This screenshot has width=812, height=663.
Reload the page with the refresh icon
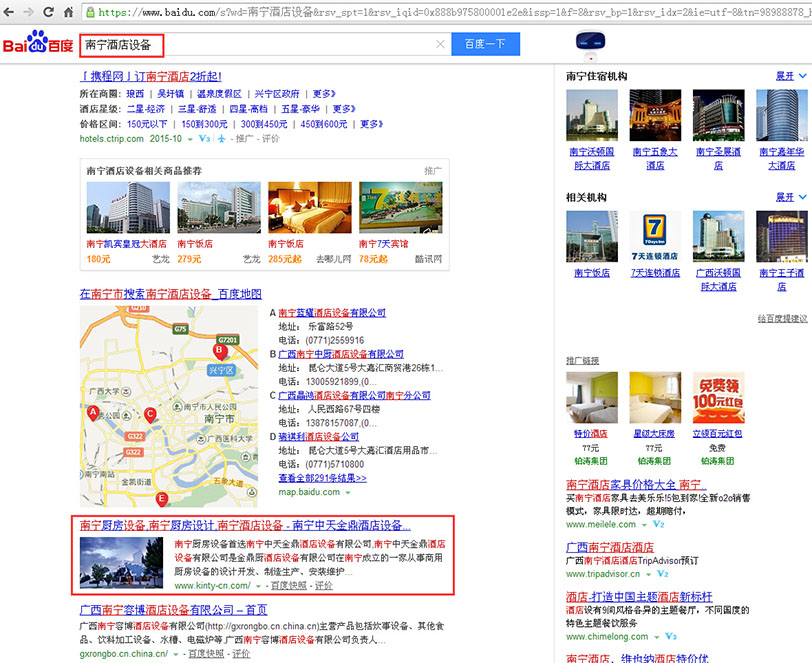(x=48, y=11)
